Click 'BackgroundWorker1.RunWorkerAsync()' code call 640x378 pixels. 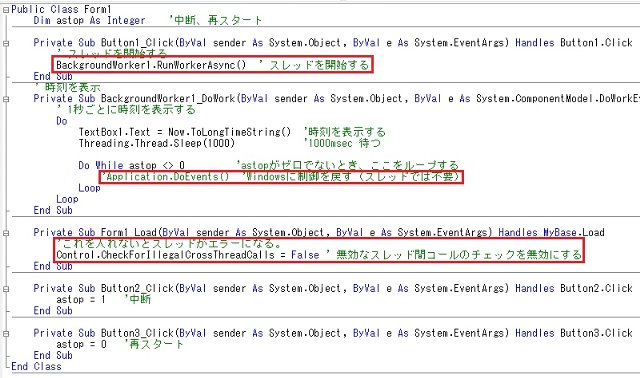[x=151, y=65]
